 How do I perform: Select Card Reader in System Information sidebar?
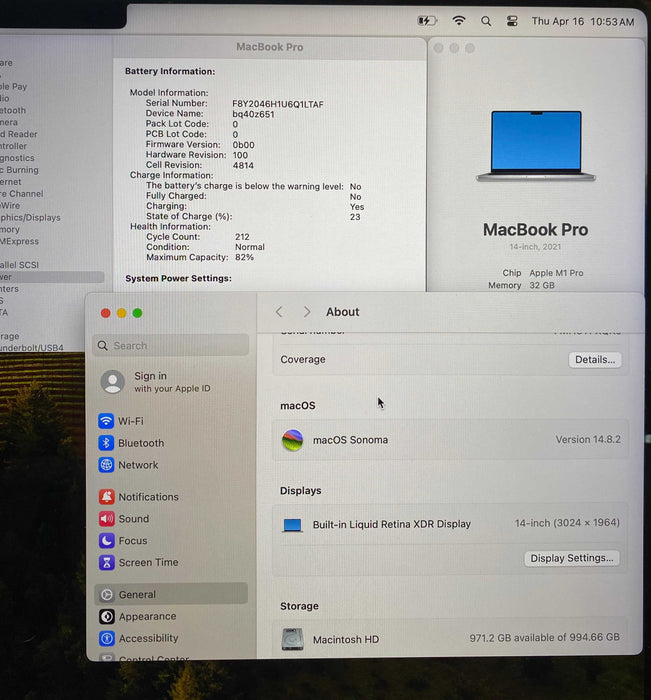coord(19,134)
